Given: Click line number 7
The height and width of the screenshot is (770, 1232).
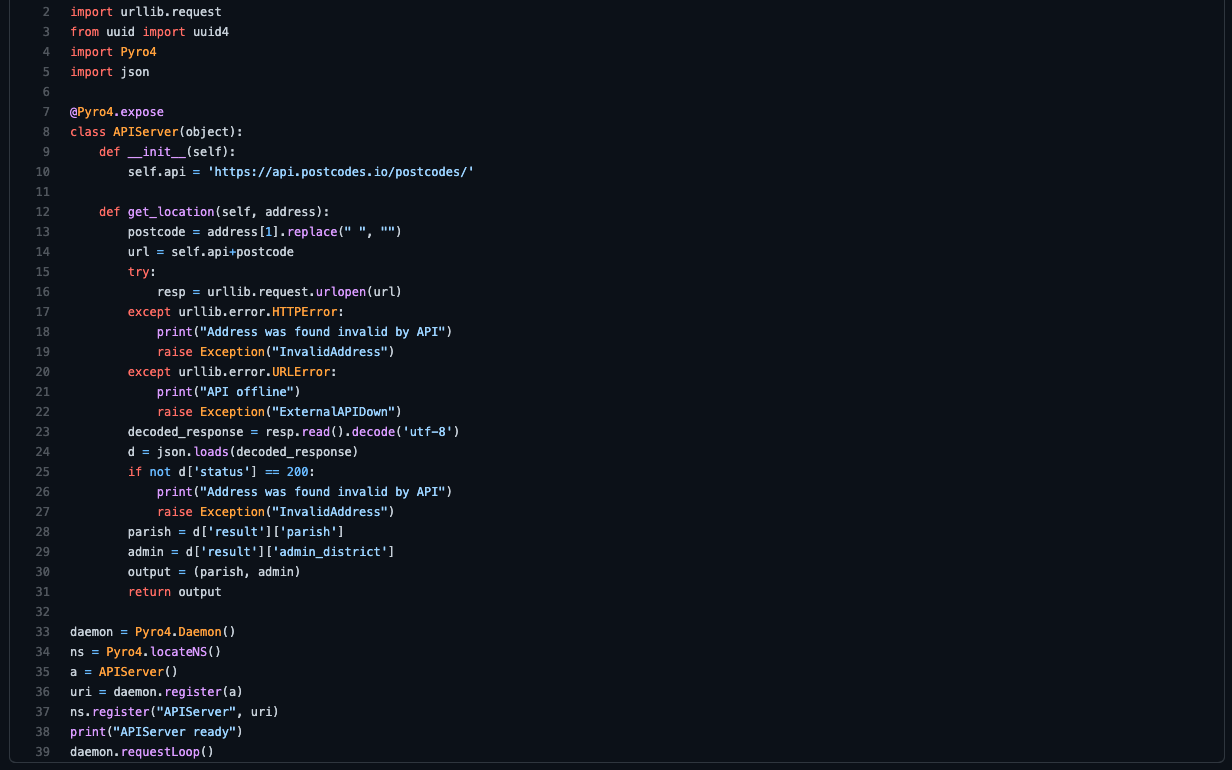Looking at the screenshot, I should (x=46, y=112).
